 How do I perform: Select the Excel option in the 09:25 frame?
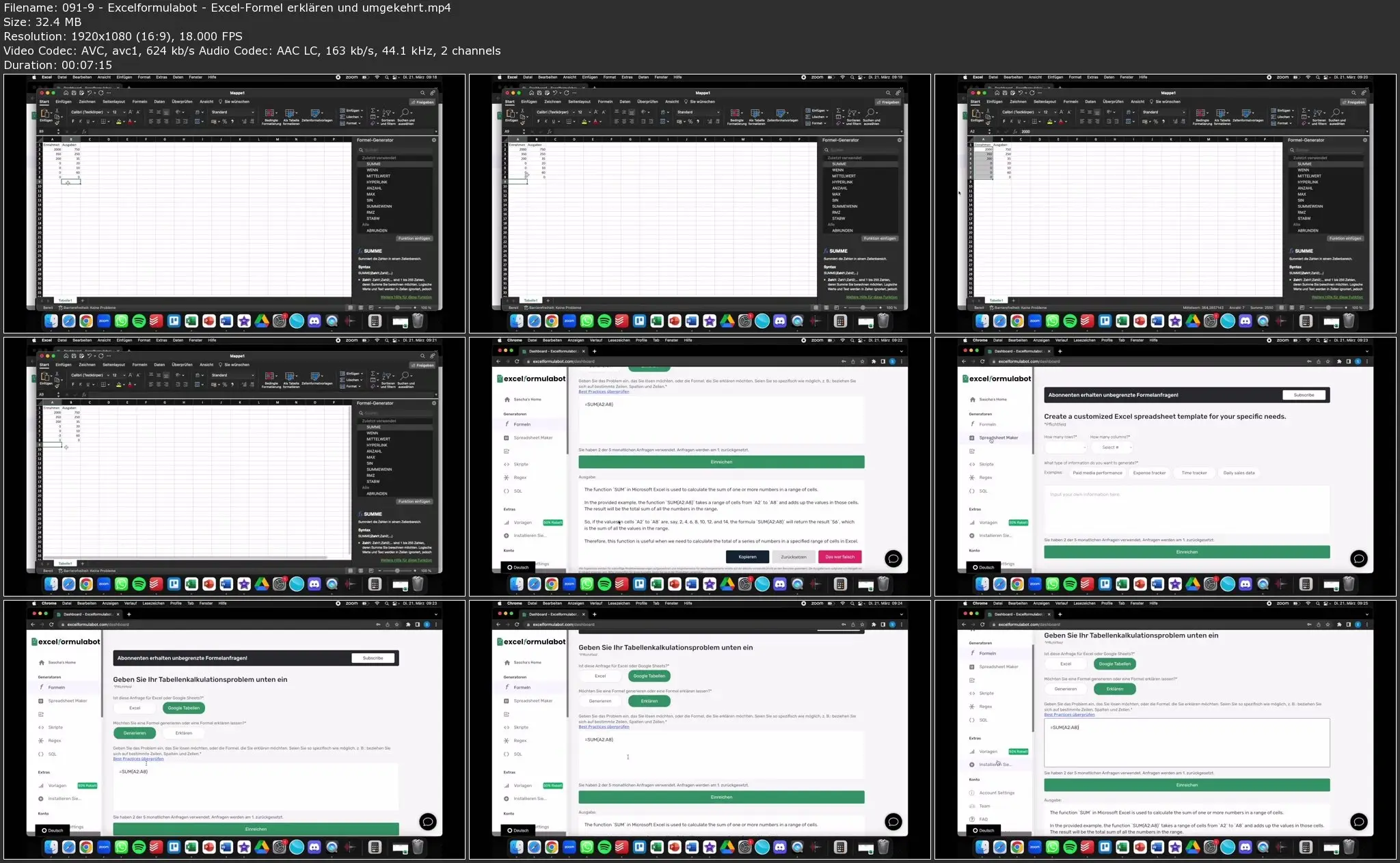(x=1066, y=663)
